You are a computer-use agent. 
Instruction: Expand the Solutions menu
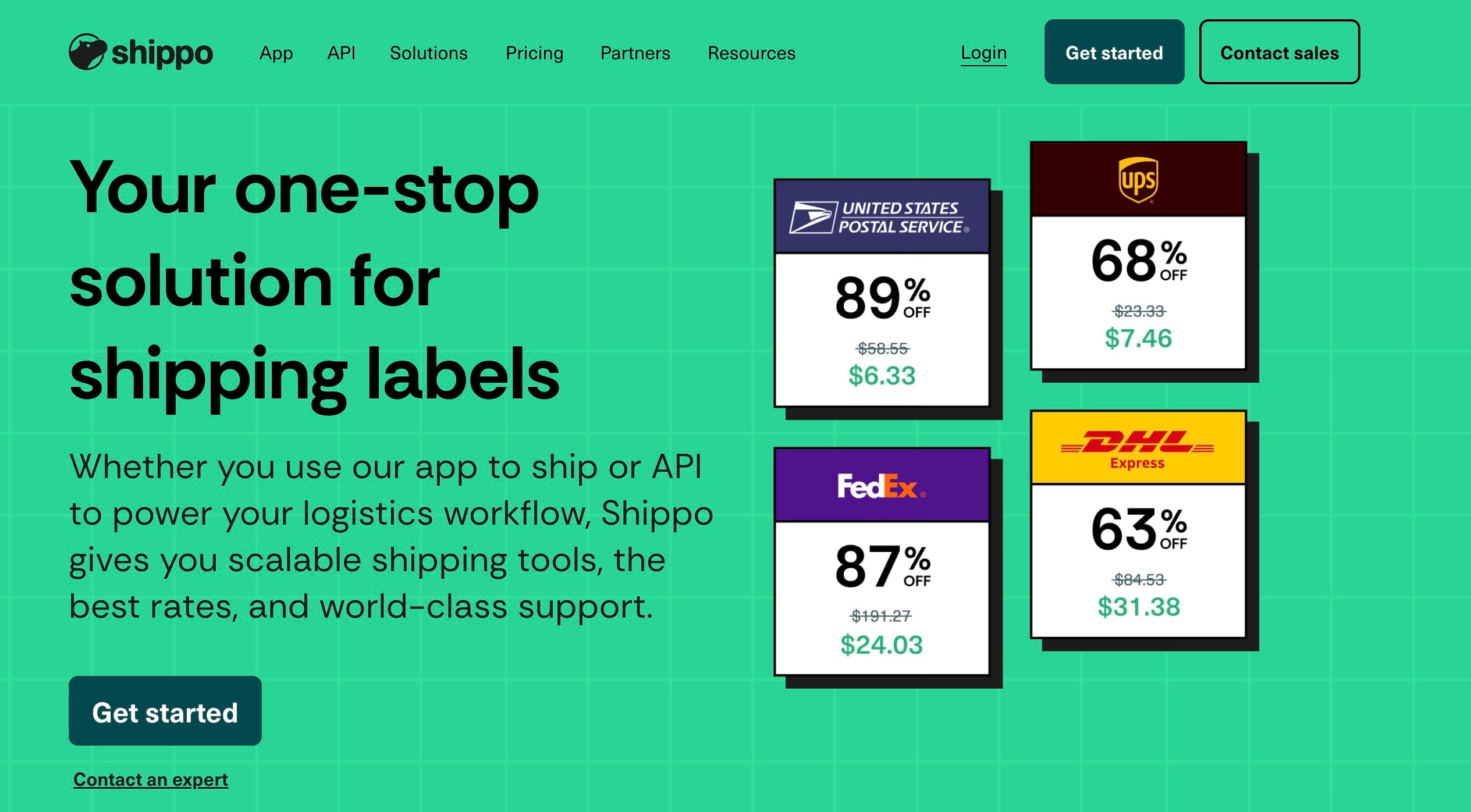[429, 53]
